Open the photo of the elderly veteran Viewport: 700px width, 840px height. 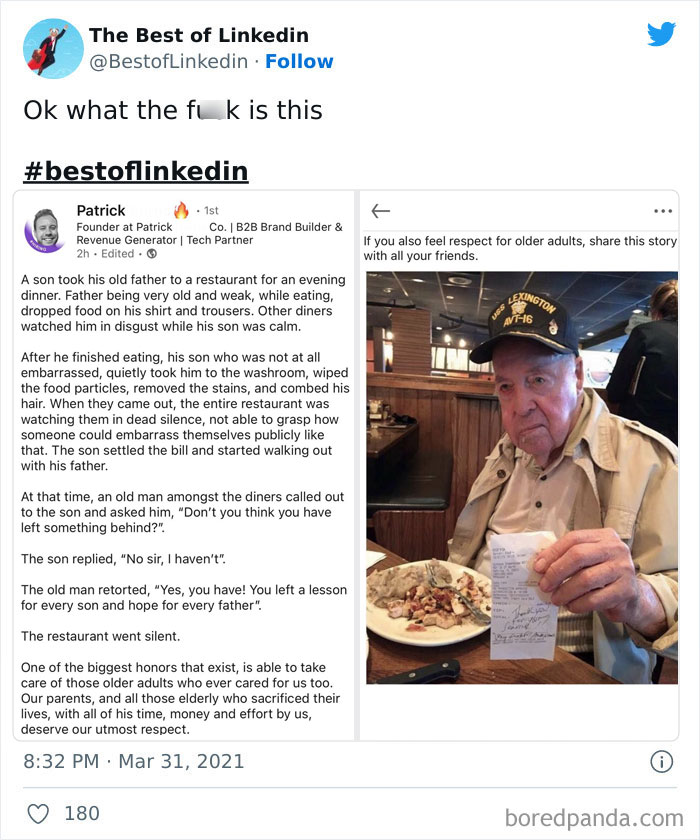pos(521,478)
